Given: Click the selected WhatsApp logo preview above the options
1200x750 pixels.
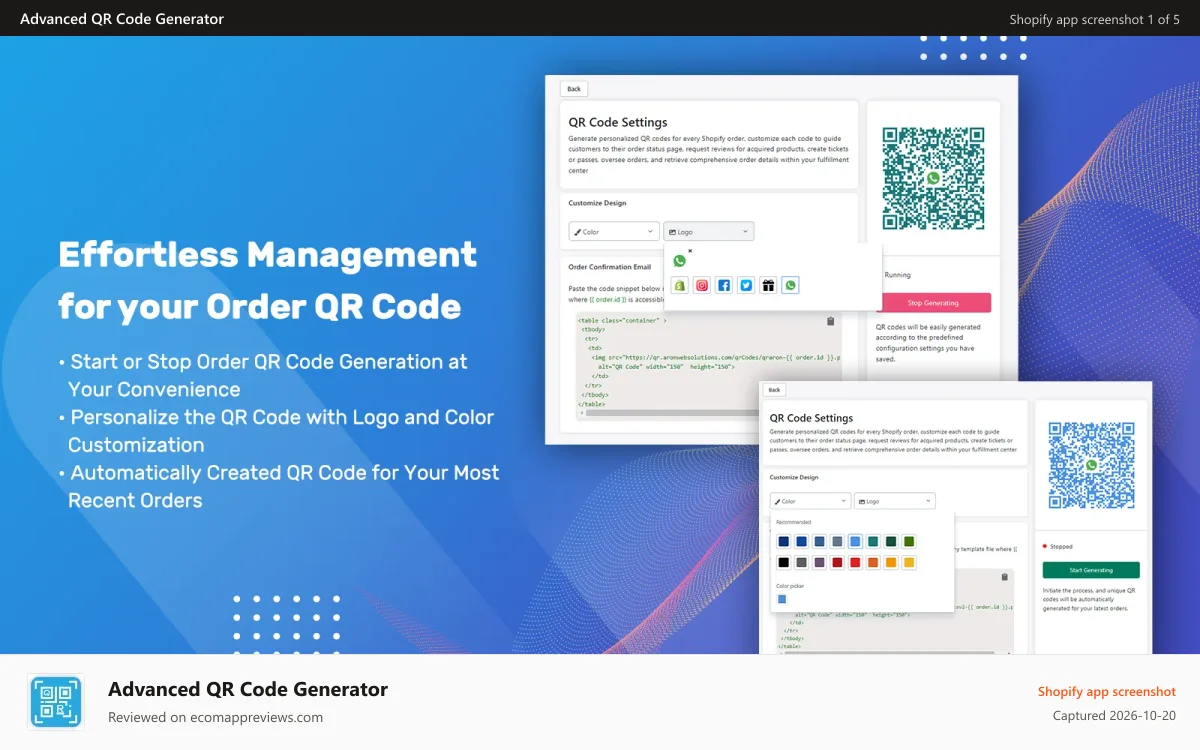Looking at the screenshot, I should tap(679, 261).
